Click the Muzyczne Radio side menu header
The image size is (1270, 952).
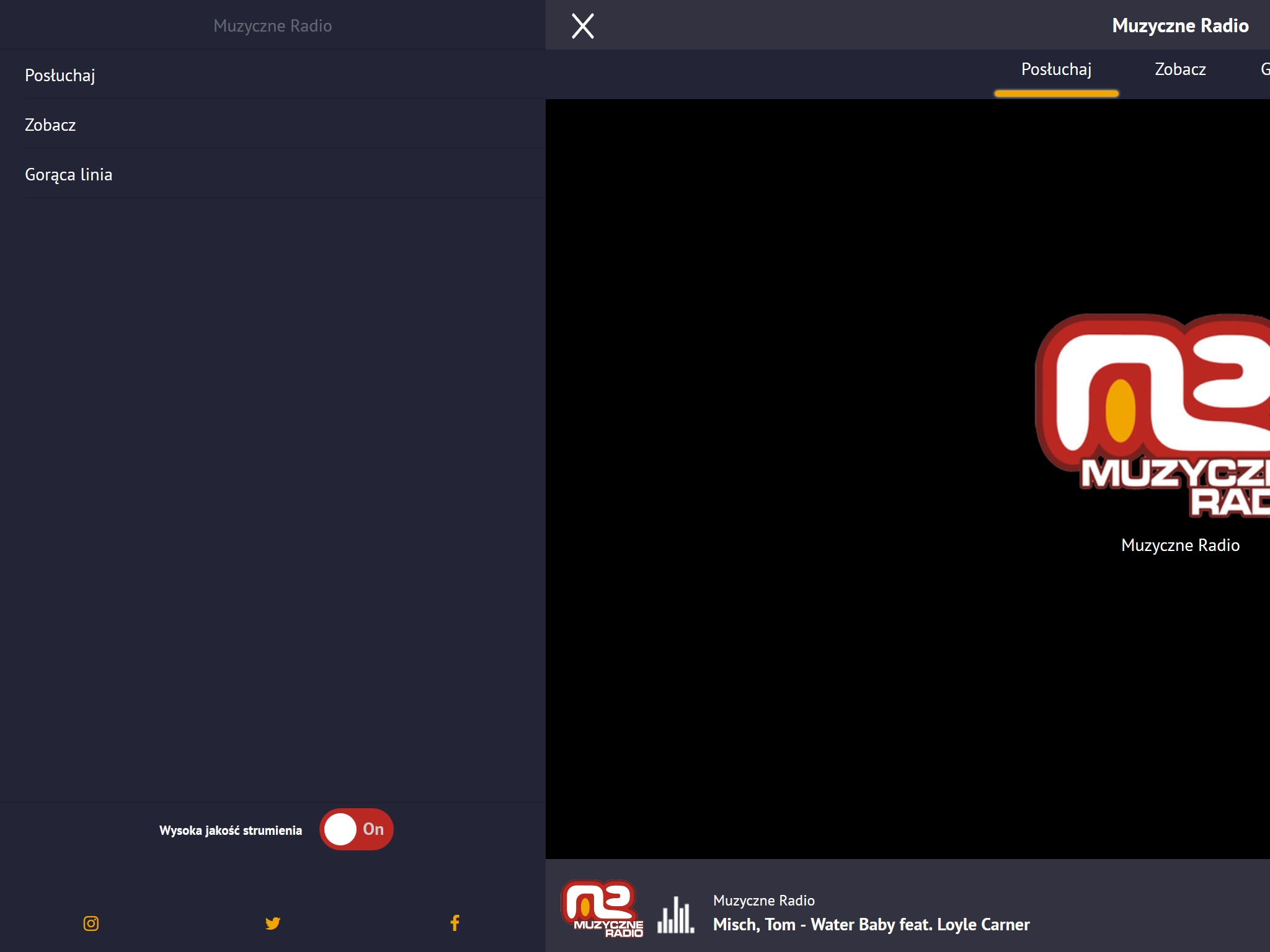pyautogui.click(x=273, y=25)
